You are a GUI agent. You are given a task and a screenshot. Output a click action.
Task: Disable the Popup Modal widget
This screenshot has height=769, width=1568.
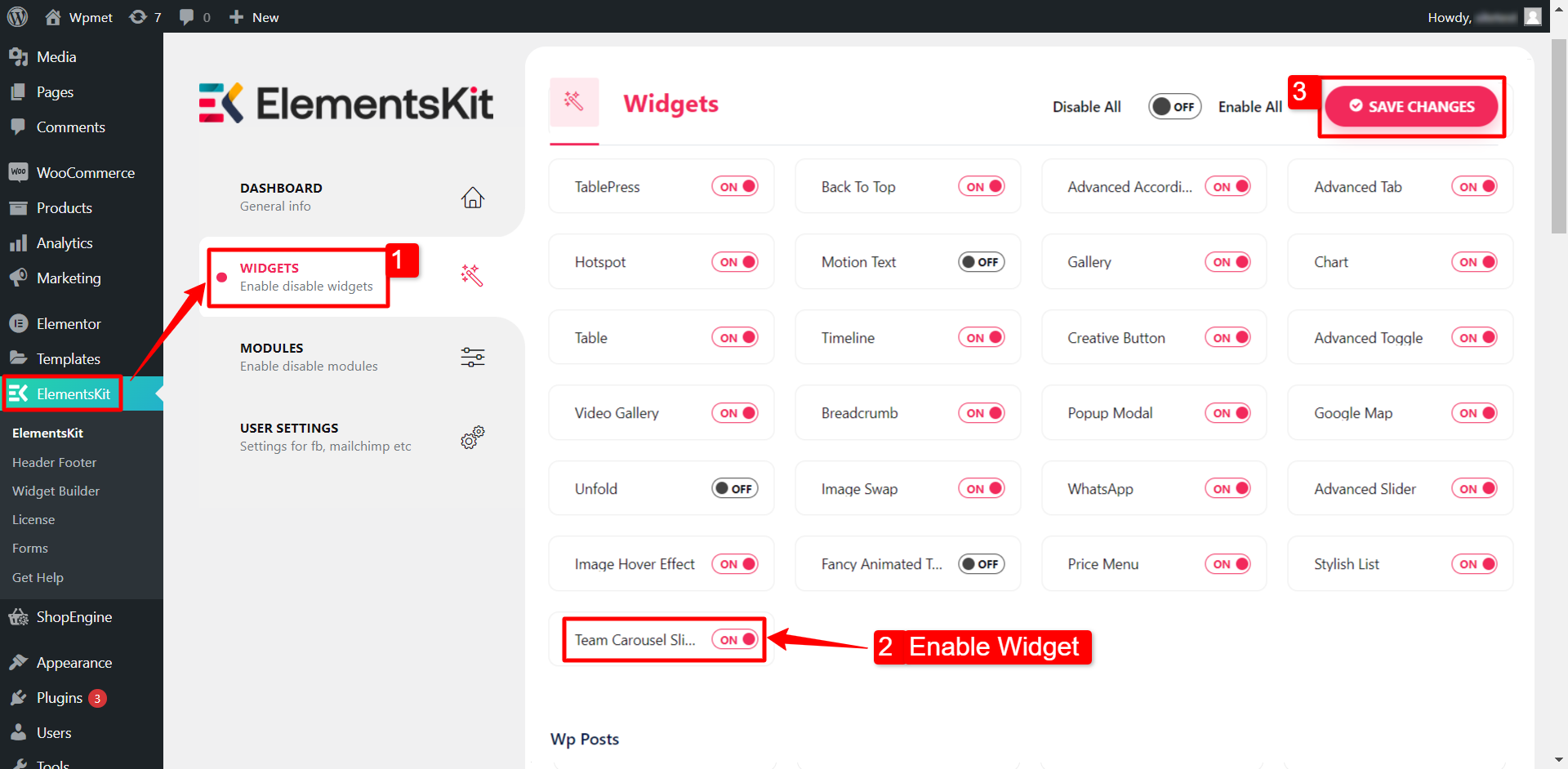1227,413
